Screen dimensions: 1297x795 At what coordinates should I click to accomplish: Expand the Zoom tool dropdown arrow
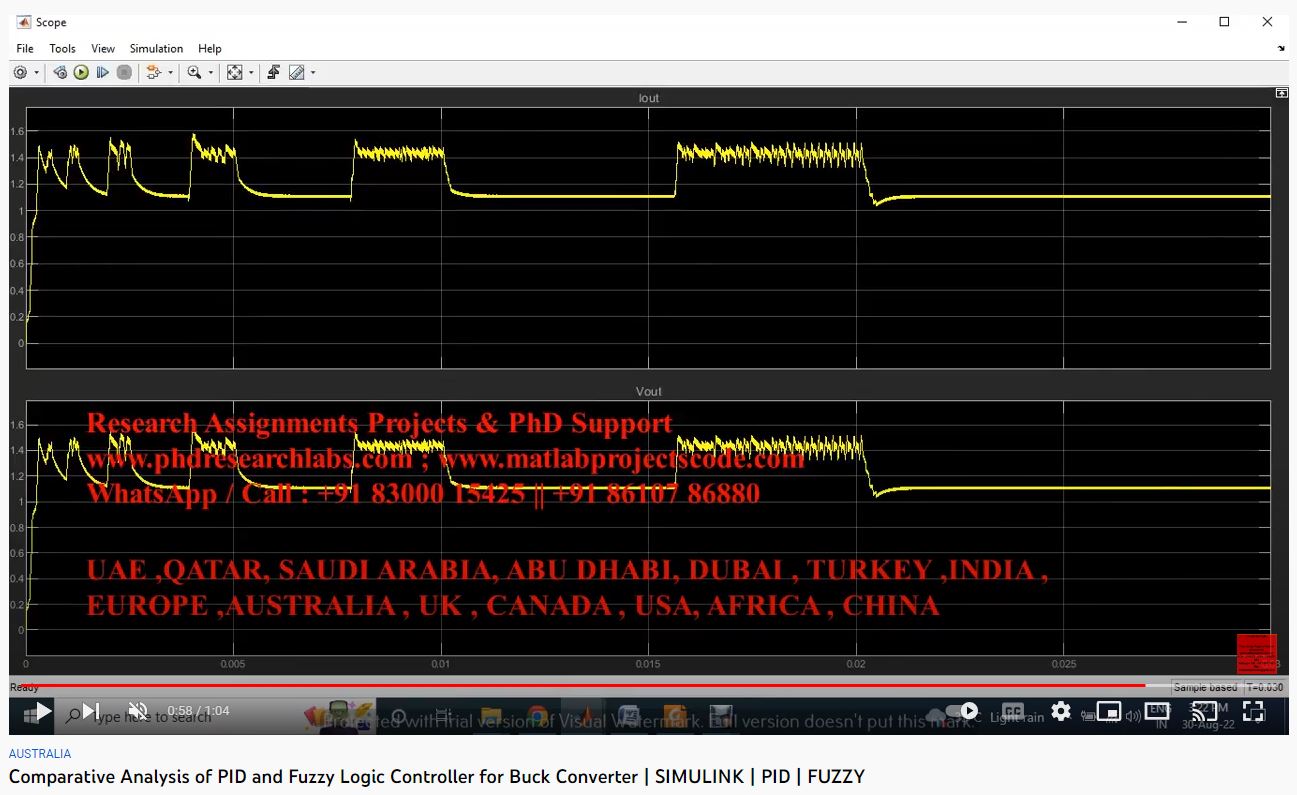[210, 73]
